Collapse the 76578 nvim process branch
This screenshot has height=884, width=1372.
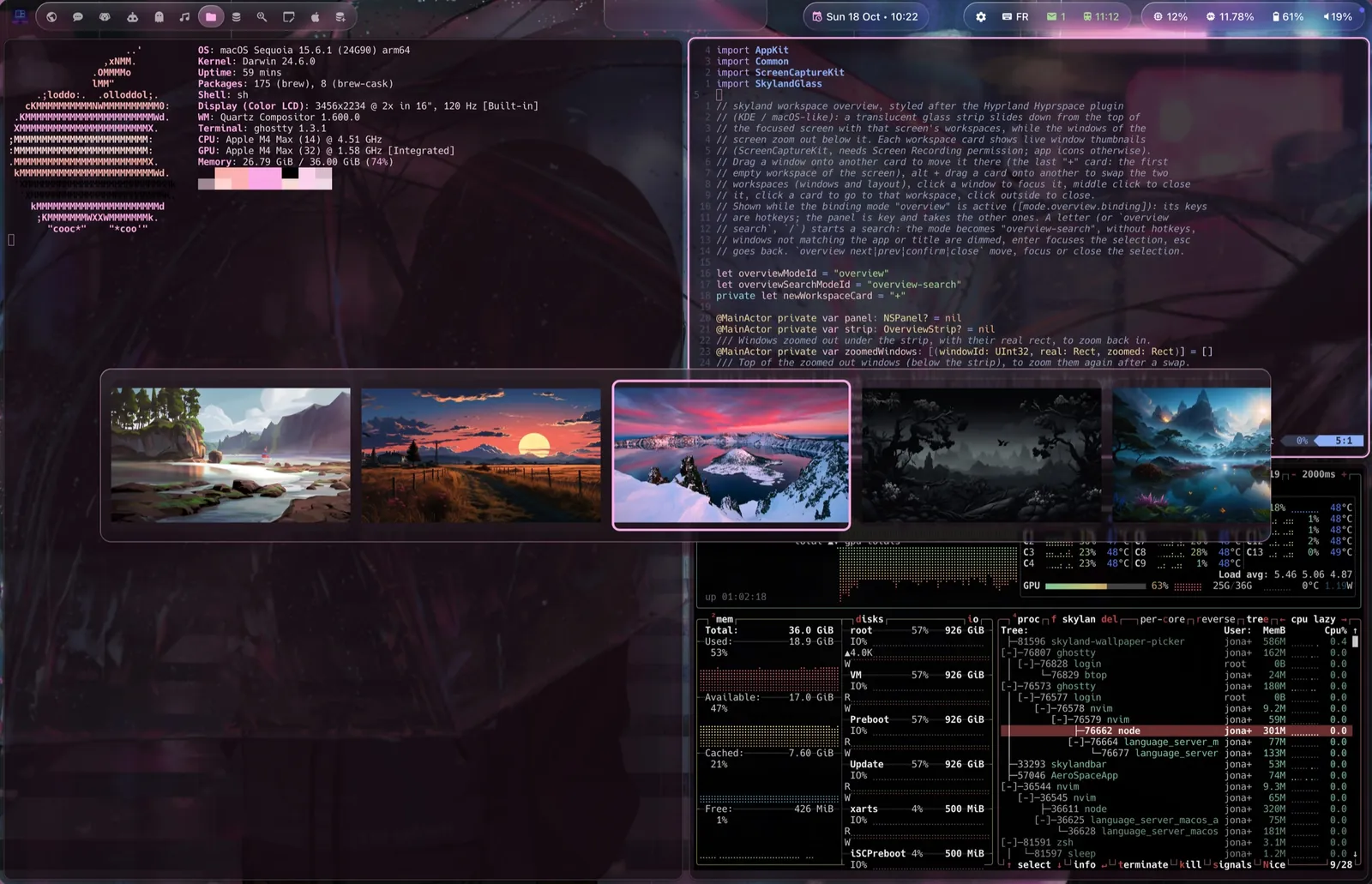pos(1044,708)
